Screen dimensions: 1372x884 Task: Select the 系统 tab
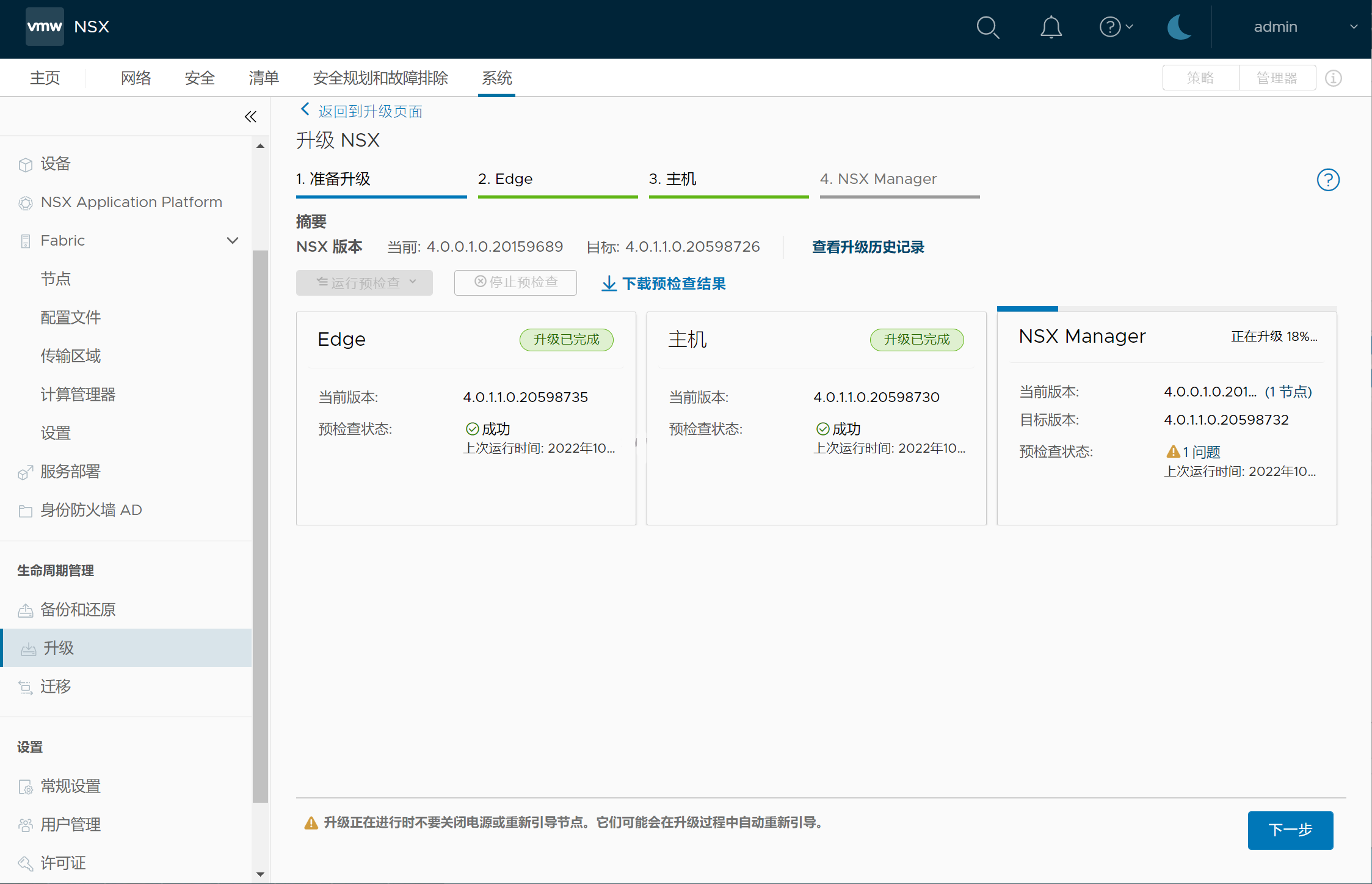(x=497, y=78)
